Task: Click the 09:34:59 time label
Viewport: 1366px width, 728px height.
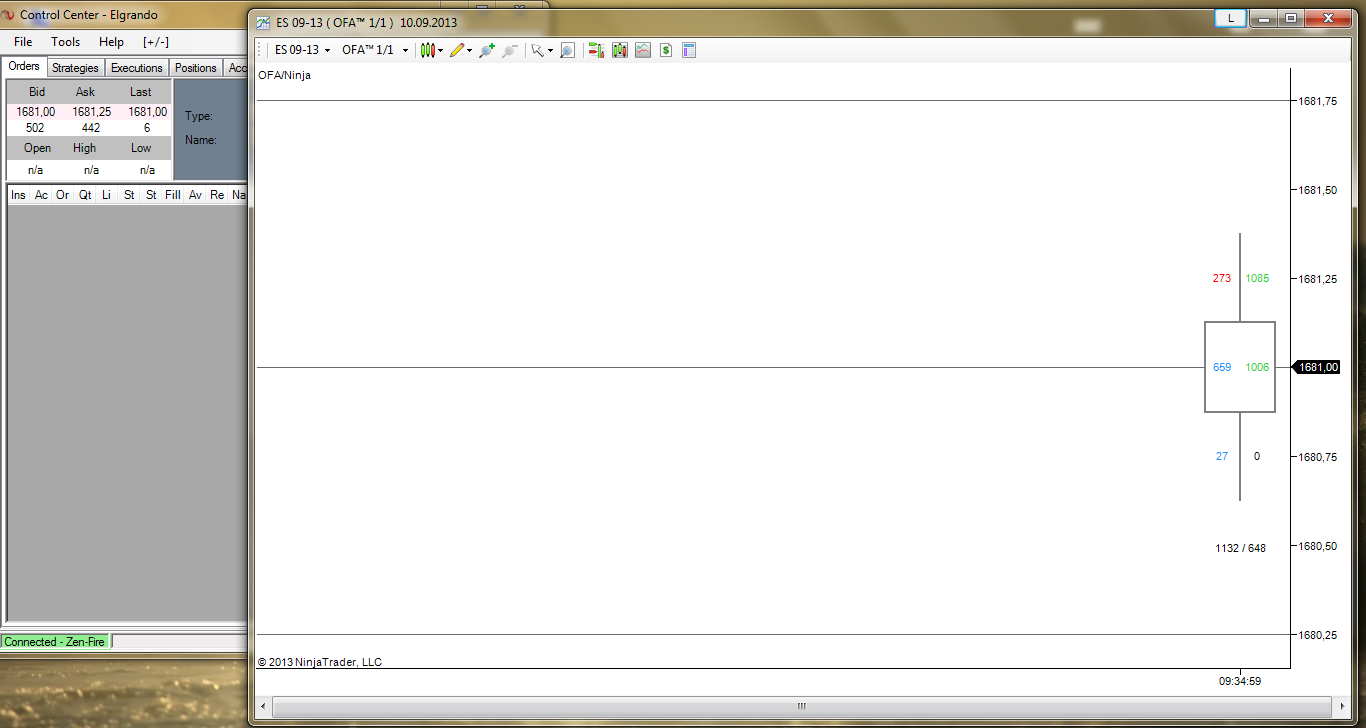Action: point(1240,681)
